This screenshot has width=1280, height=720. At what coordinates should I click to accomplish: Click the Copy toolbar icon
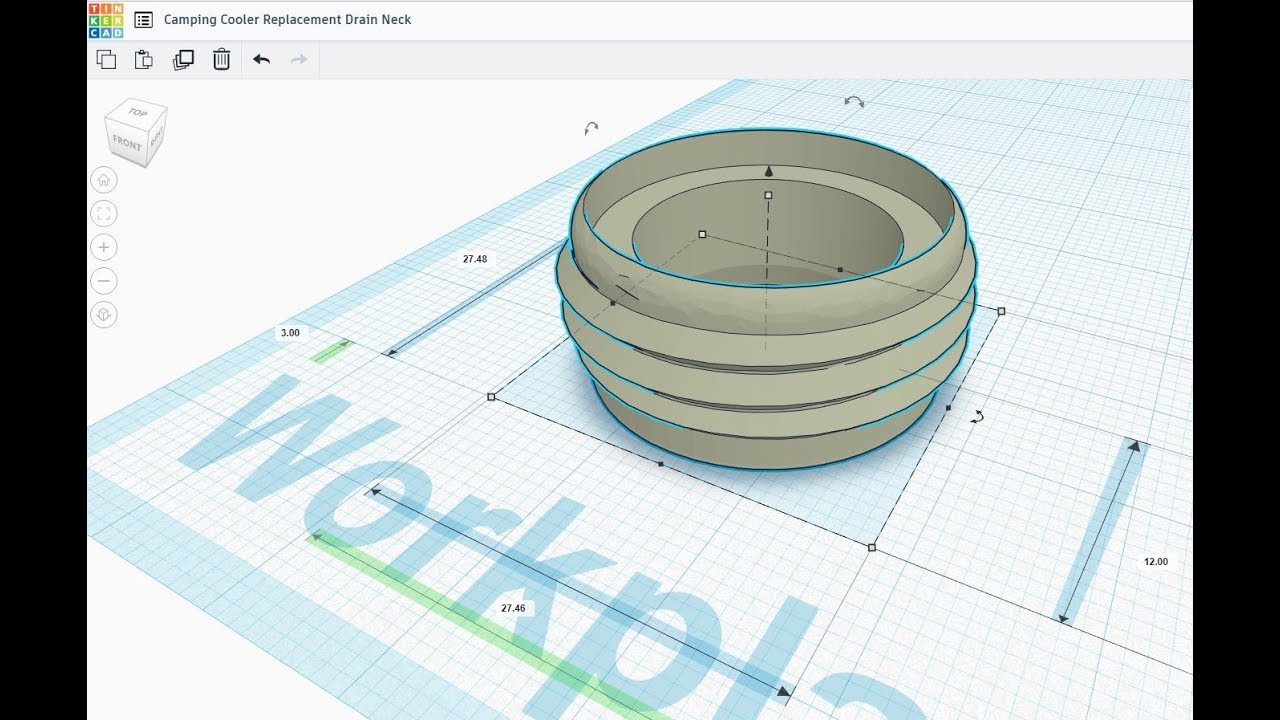[106, 59]
